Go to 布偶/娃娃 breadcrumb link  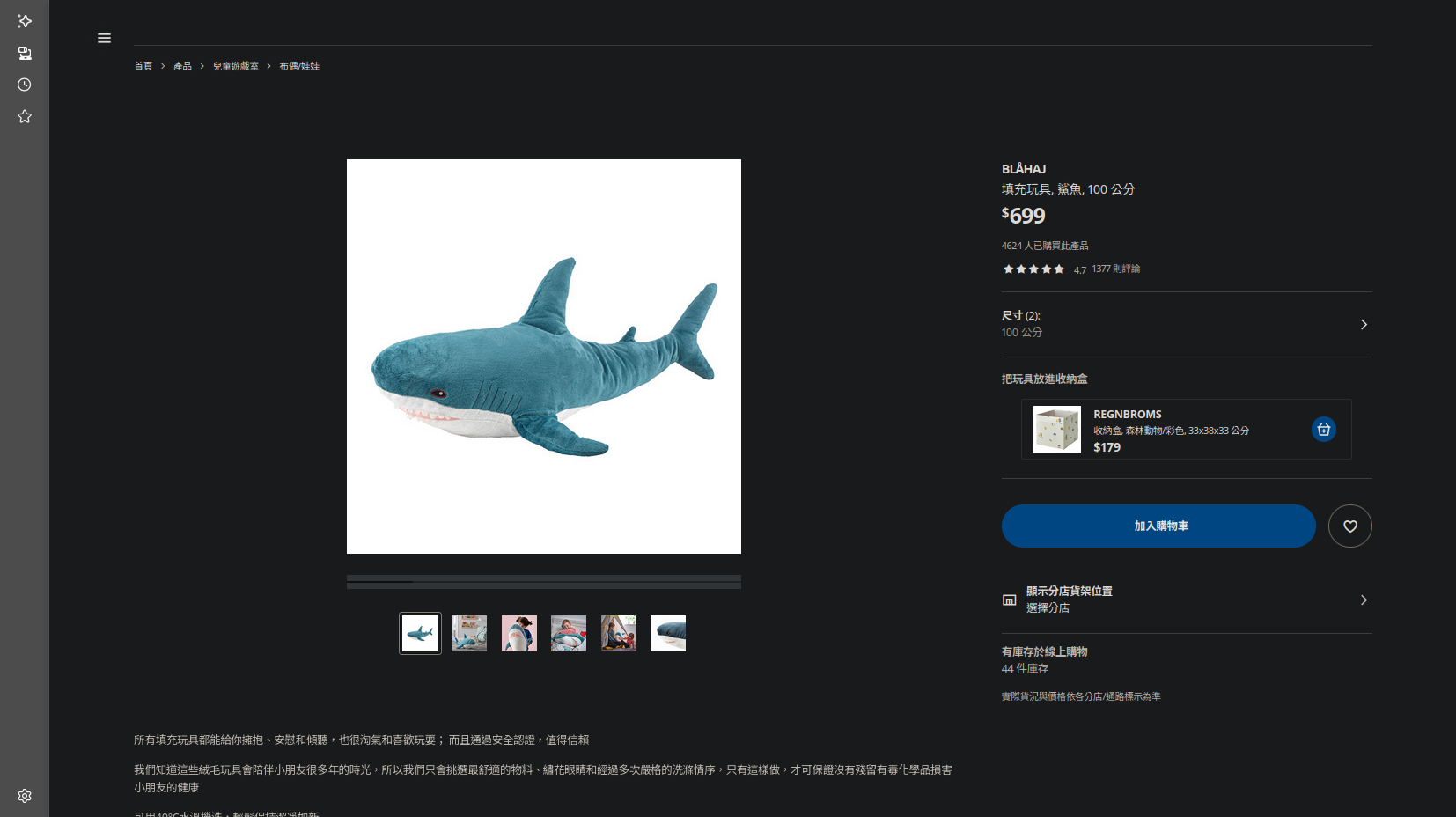(299, 66)
